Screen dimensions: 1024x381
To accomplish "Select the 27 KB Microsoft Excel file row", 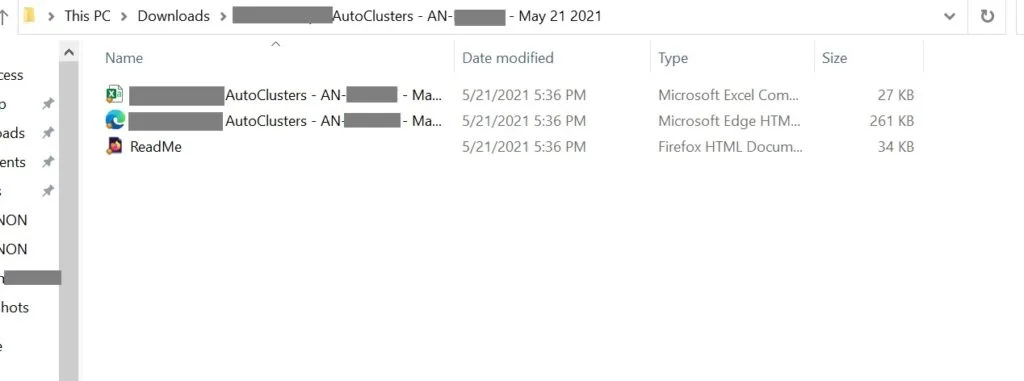I will pos(509,95).
